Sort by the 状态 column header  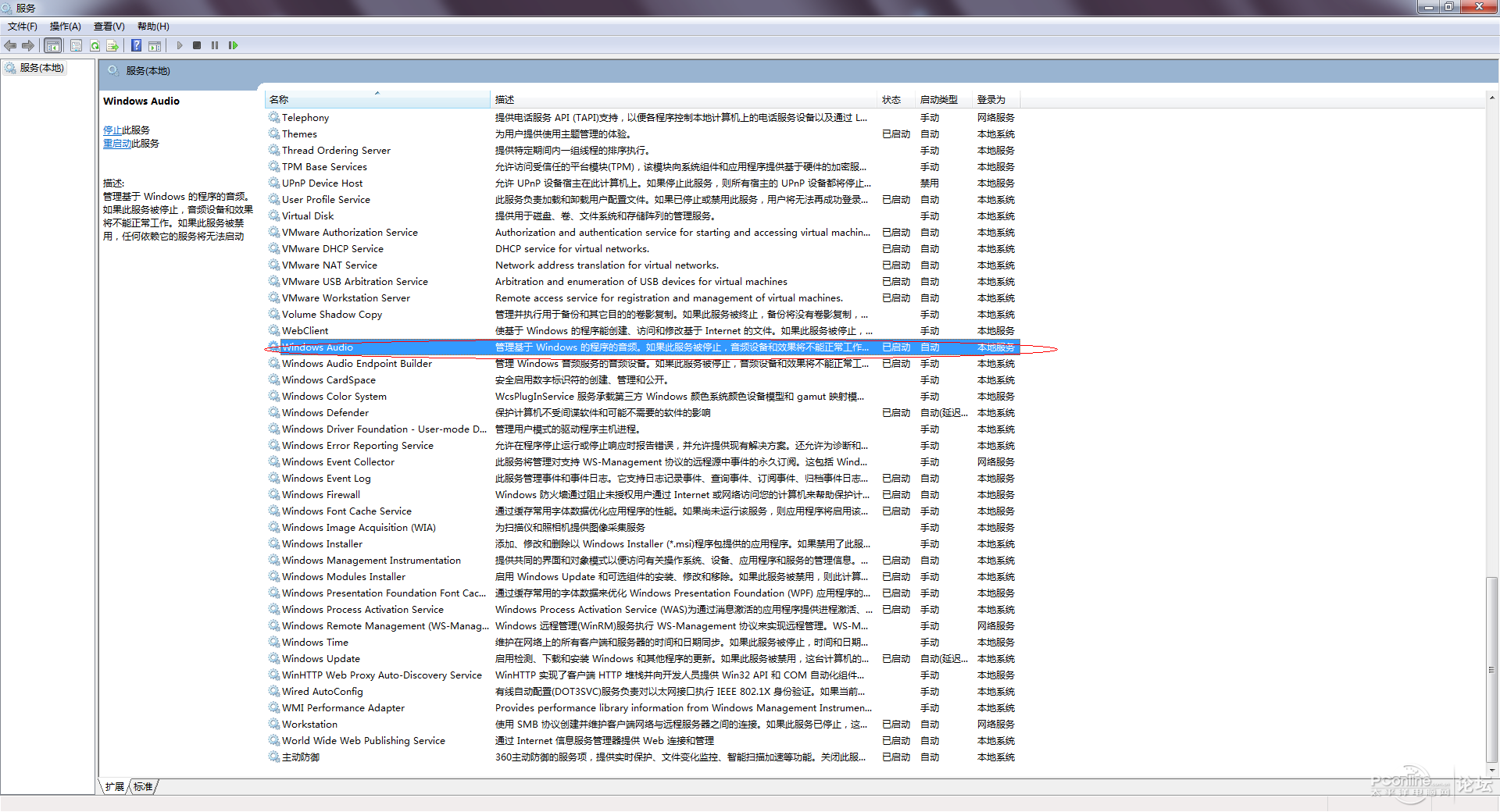click(897, 100)
